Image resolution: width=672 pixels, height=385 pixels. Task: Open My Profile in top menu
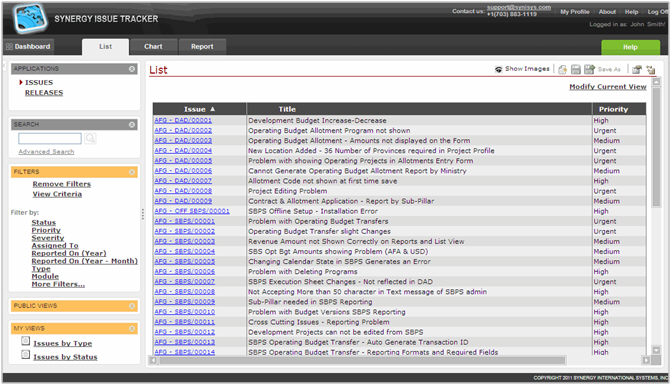click(575, 12)
